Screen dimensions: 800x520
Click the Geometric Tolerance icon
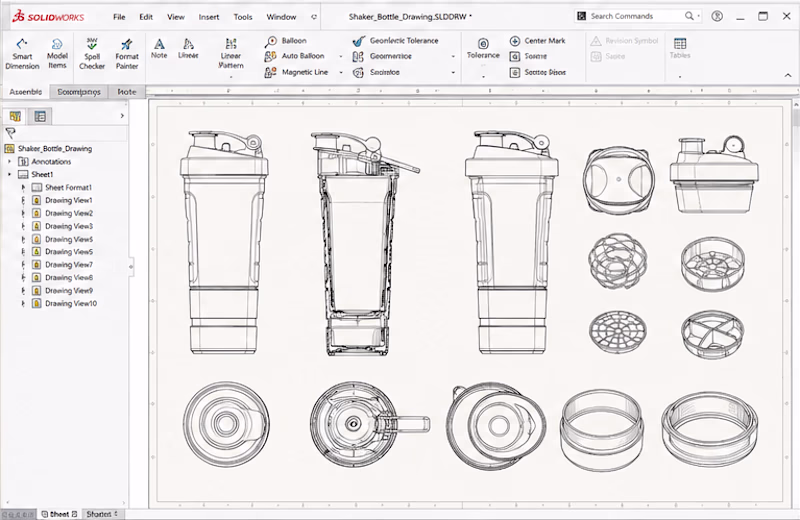point(359,40)
